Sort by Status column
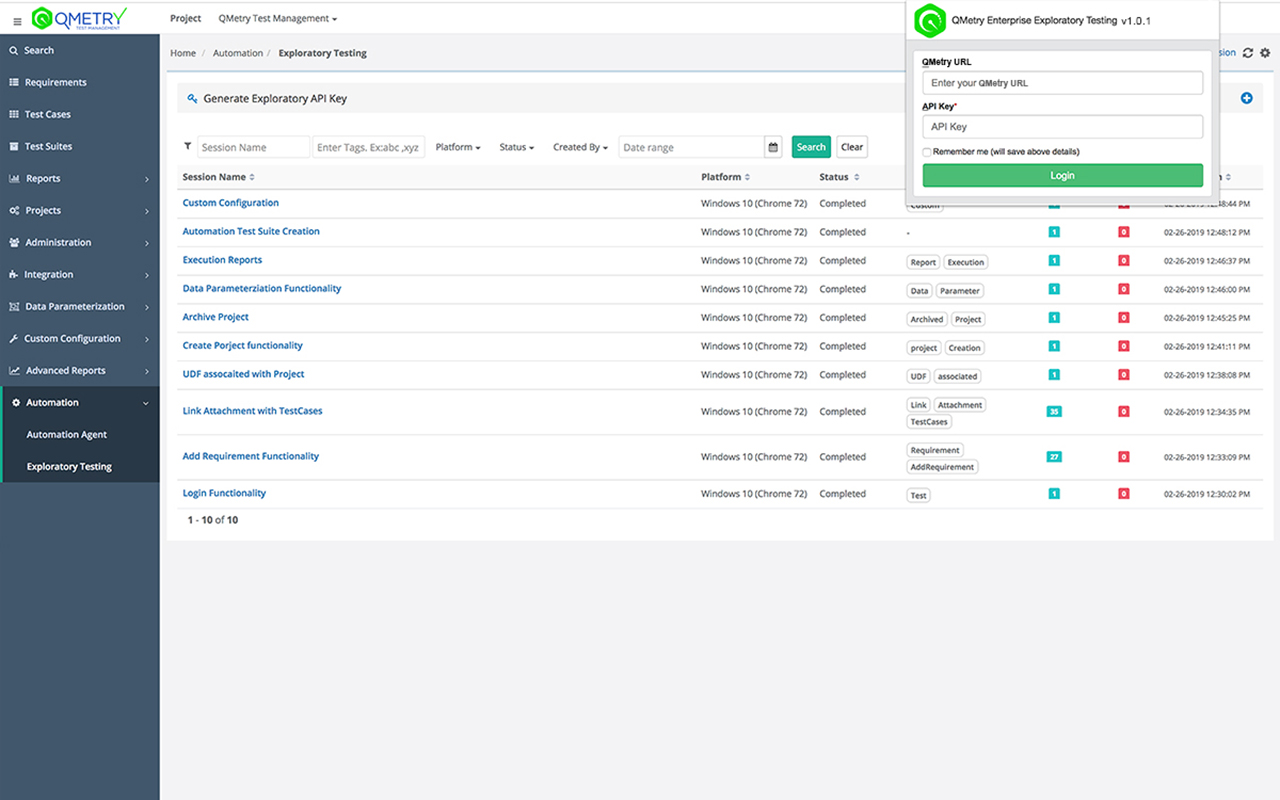 839,177
